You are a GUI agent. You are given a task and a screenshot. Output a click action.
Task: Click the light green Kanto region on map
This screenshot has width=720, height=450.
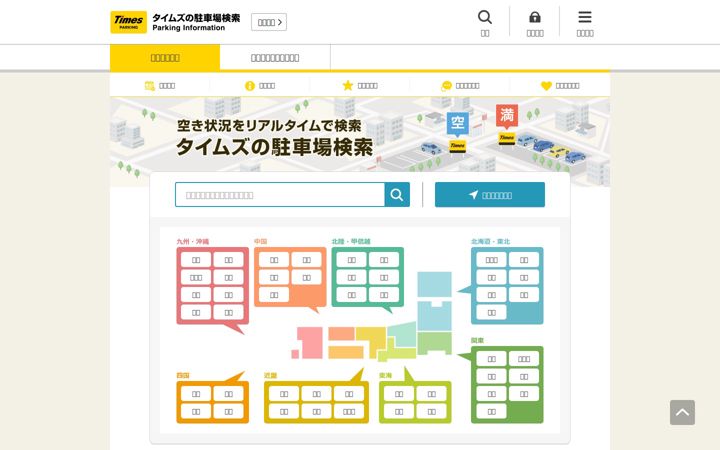(x=434, y=343)
